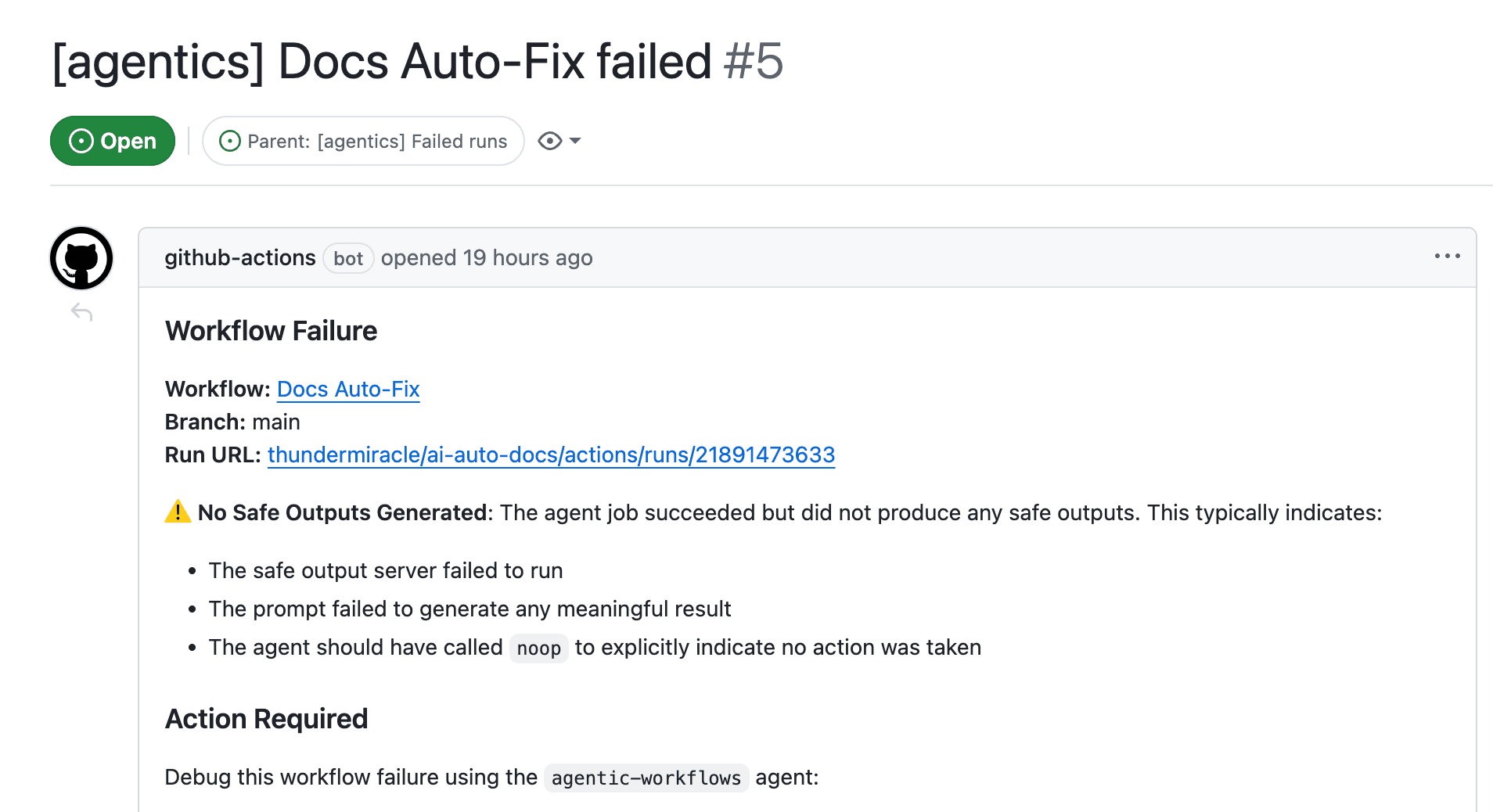The height and width of the screenshot is (812, 1493).
Task: Click the yellow warning triangle icon
Action: coord(178,512)
